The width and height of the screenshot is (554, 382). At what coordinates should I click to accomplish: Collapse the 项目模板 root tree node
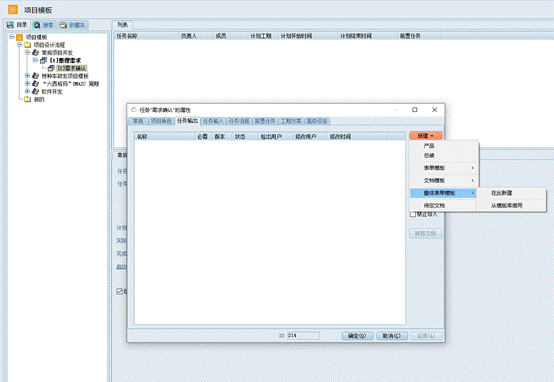coord(12,37)
